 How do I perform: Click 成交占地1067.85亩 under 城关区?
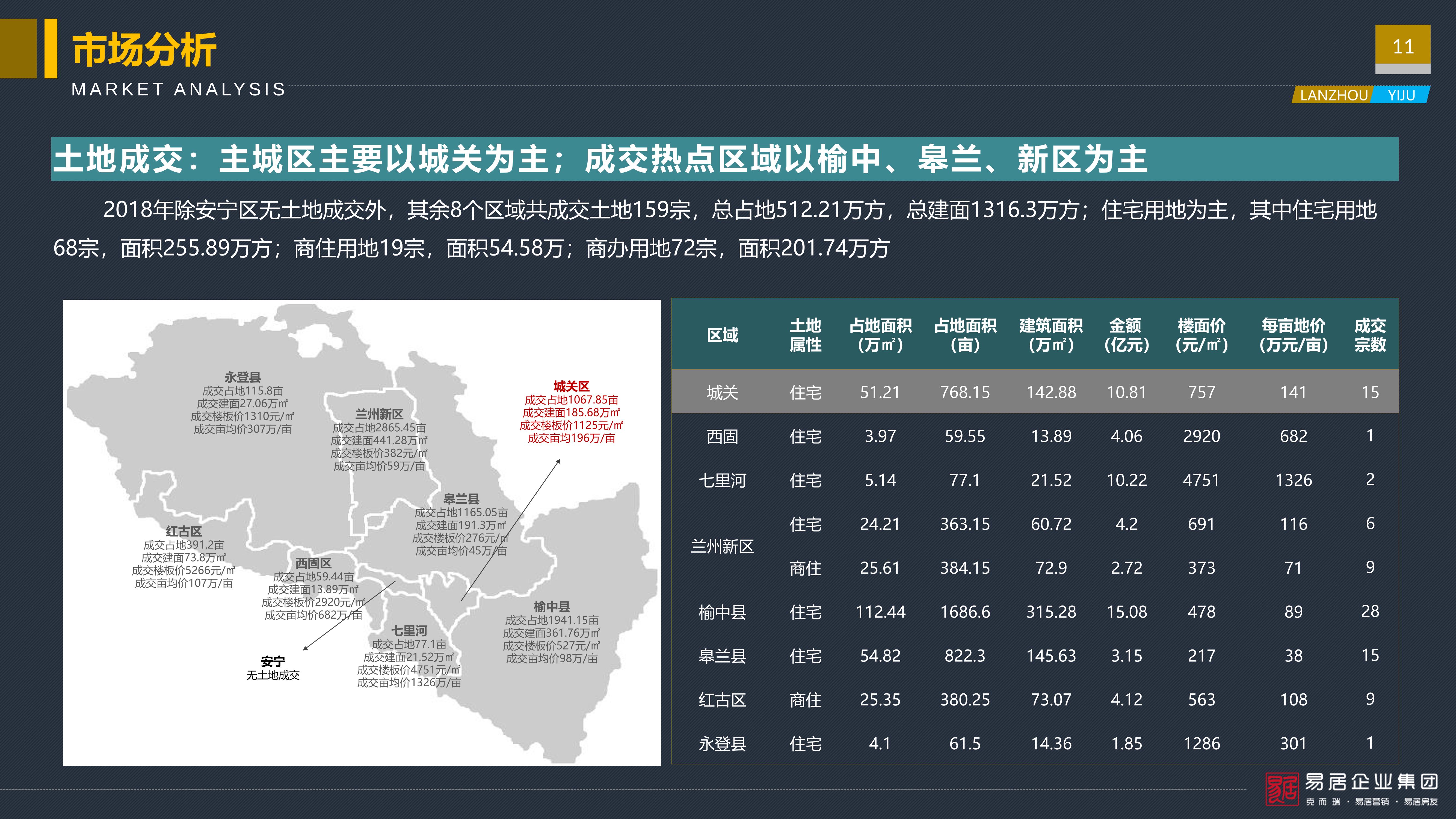tap(572, 400)
